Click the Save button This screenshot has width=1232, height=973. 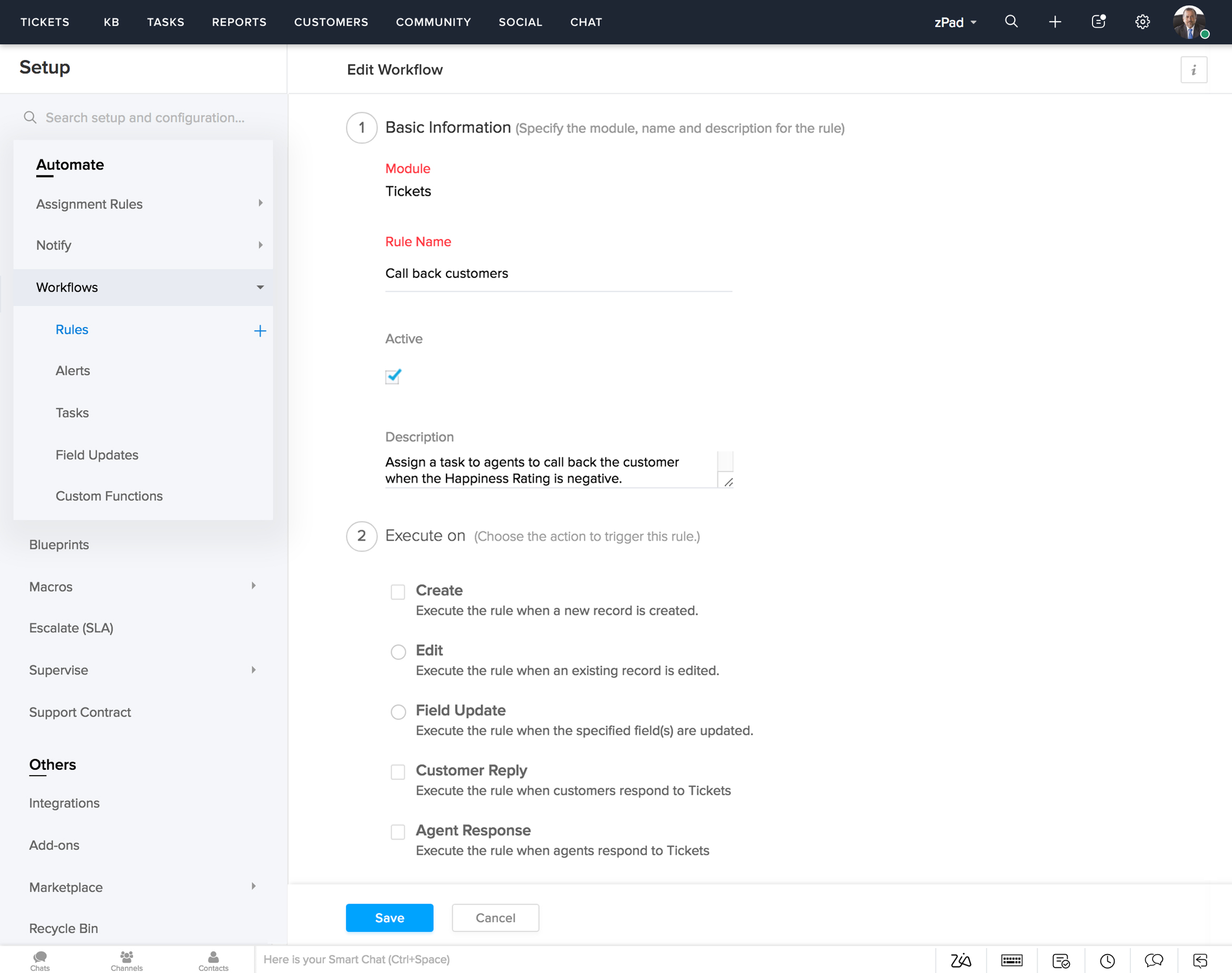point(390,918)
